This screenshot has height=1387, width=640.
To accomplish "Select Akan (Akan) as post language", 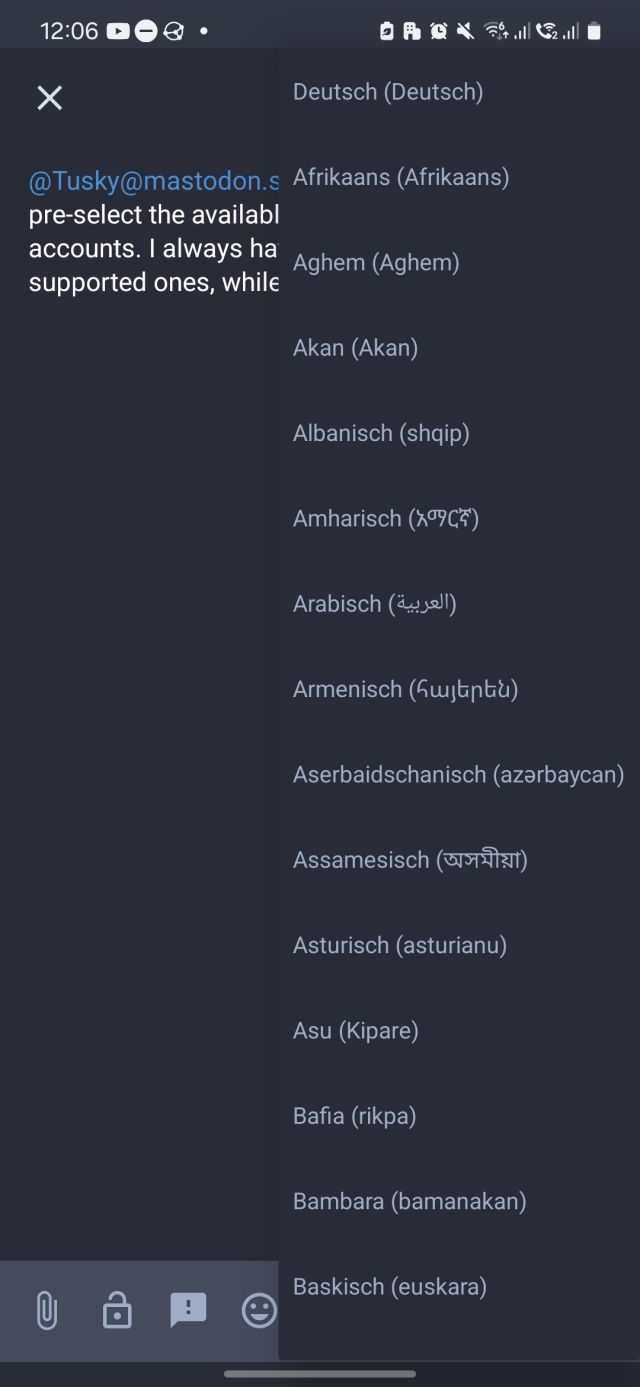I will pyautogui.click(x=355, y=348).
